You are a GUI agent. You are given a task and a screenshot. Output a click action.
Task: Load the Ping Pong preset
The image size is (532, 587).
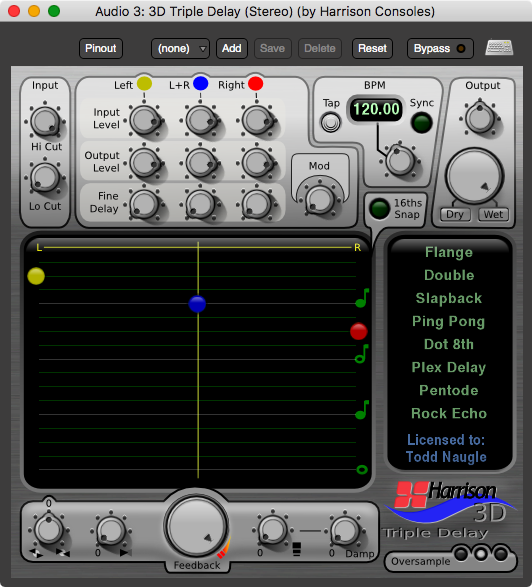click(449, 322)
